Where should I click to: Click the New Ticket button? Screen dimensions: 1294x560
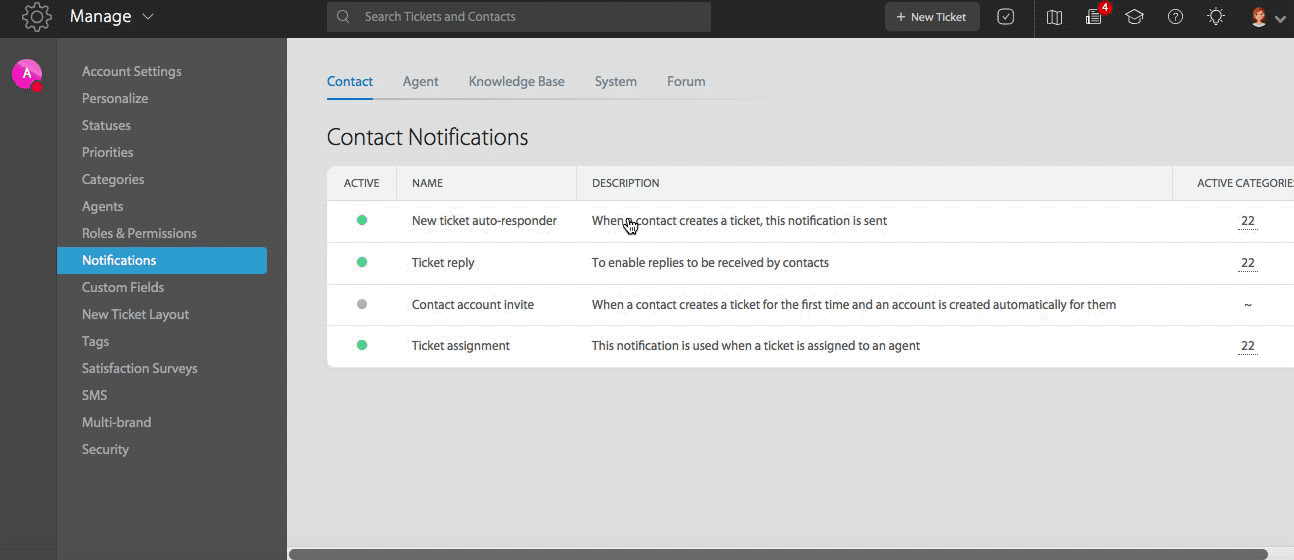point(932,17)
